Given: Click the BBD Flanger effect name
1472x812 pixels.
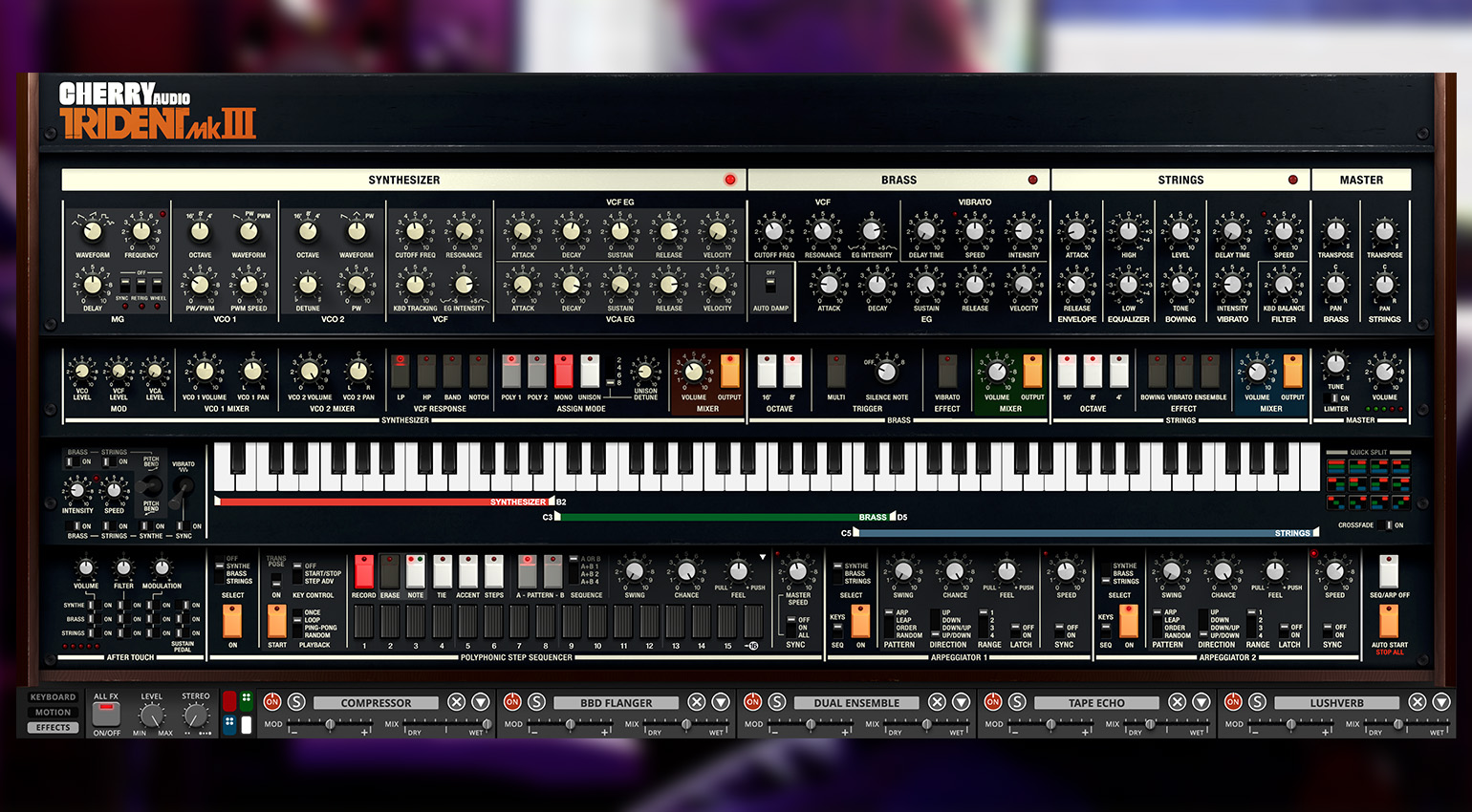Looking at the screenshot, I should (x=616, y=703).
